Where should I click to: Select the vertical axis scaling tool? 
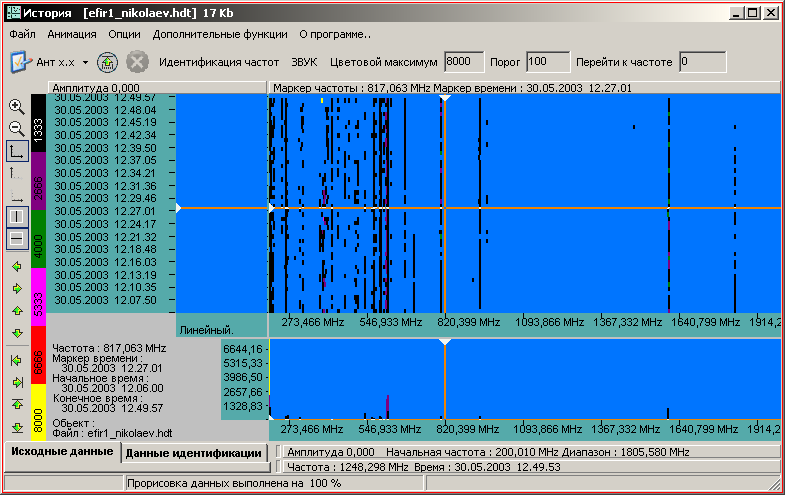tap(17, 173)
